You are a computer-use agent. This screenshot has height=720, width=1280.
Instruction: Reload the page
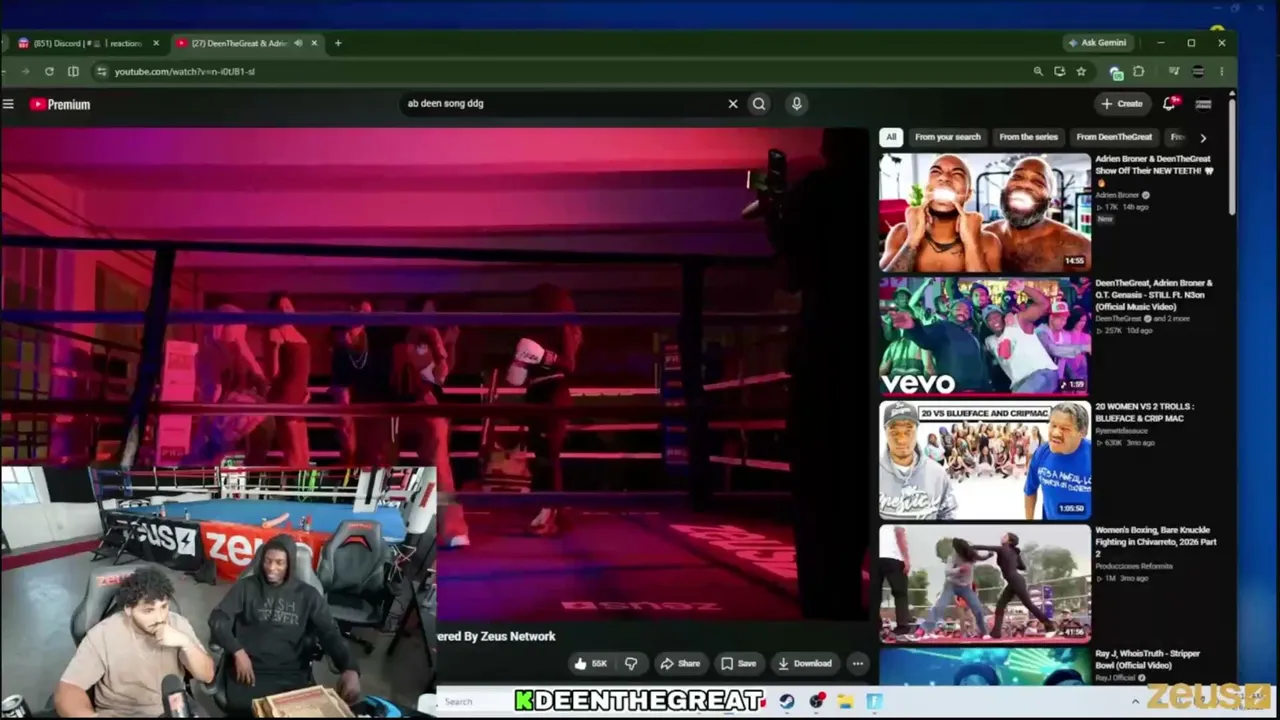click(x=49, y=71)
